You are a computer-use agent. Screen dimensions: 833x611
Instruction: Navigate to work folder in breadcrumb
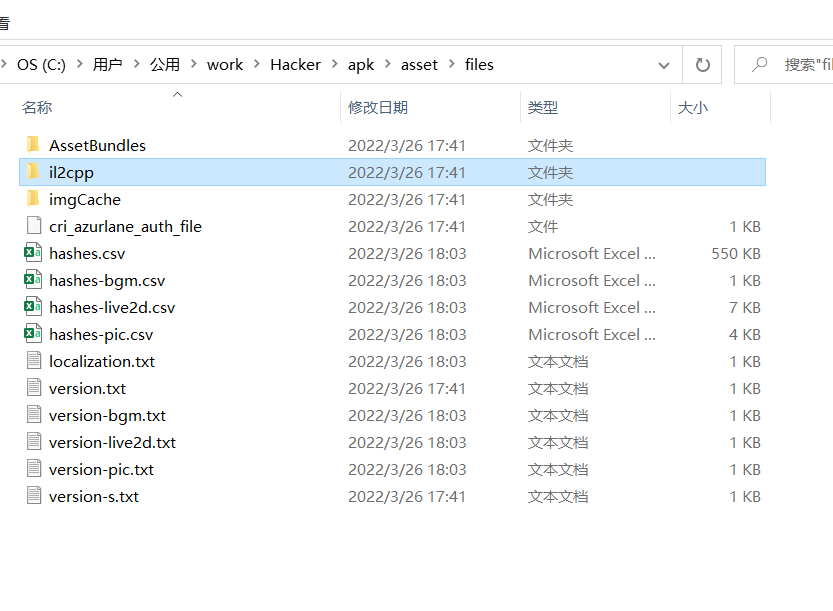[225, 65]
